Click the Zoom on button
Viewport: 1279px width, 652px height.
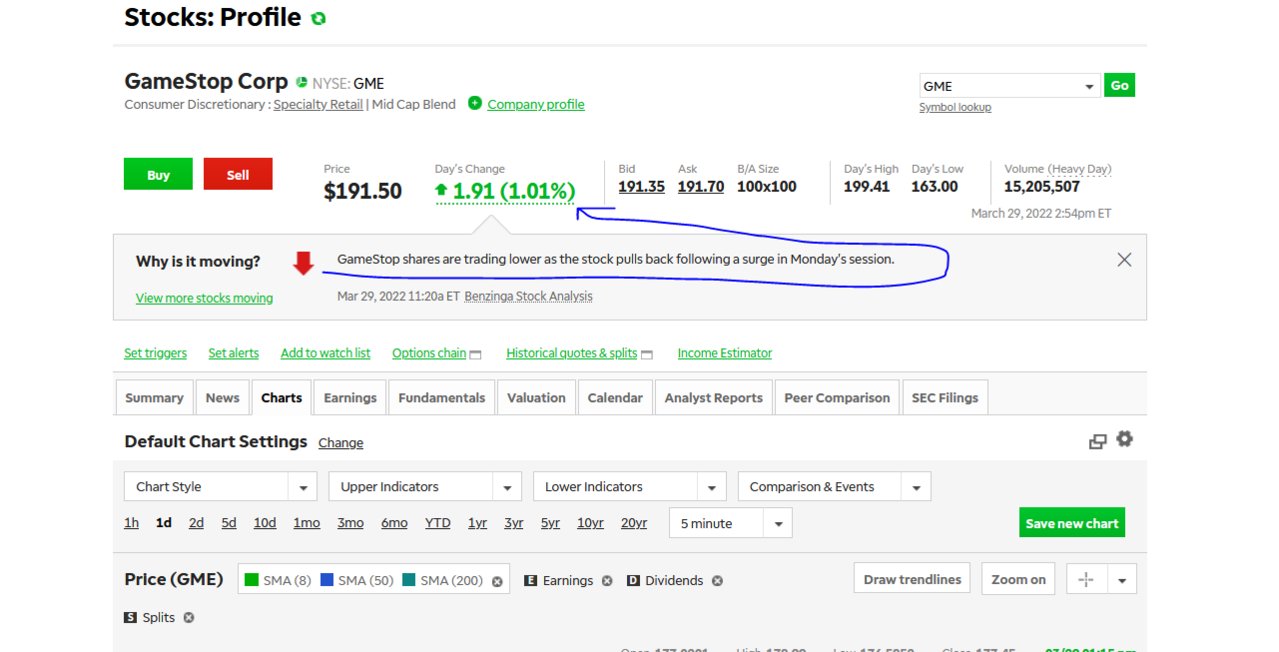[x=1018, y=579]
